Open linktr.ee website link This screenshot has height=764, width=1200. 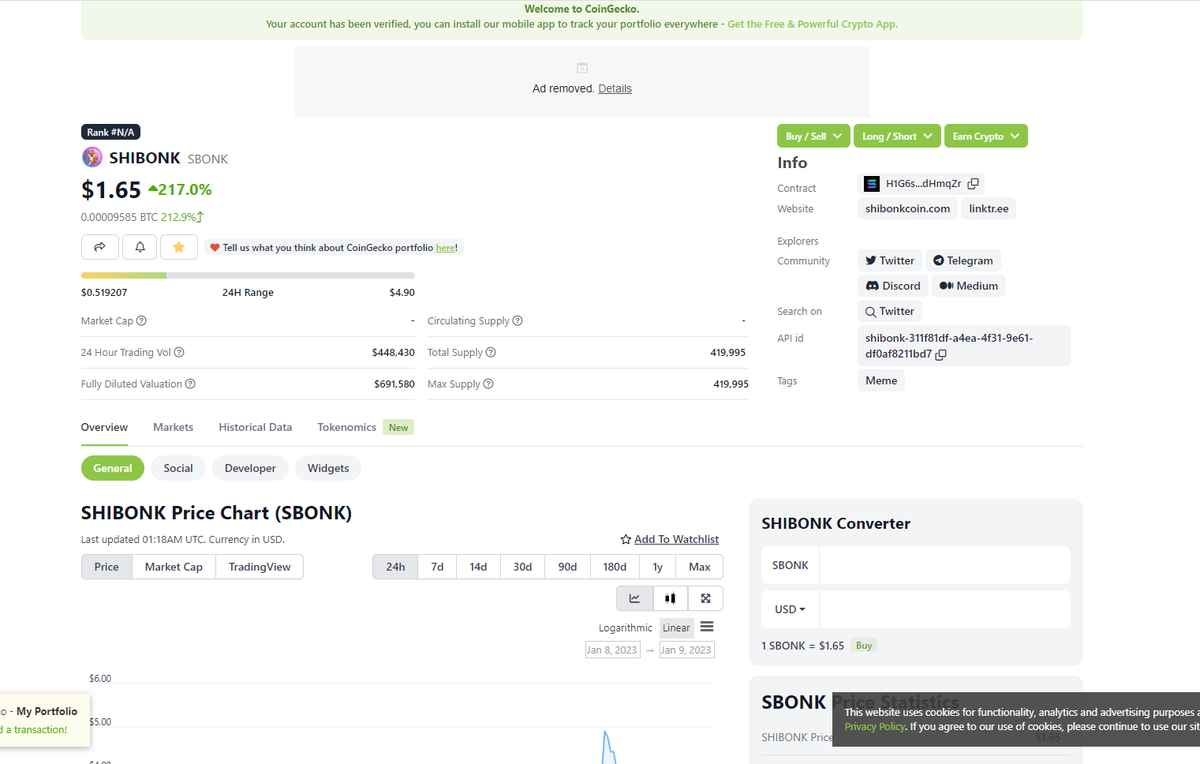pos(988,209)
